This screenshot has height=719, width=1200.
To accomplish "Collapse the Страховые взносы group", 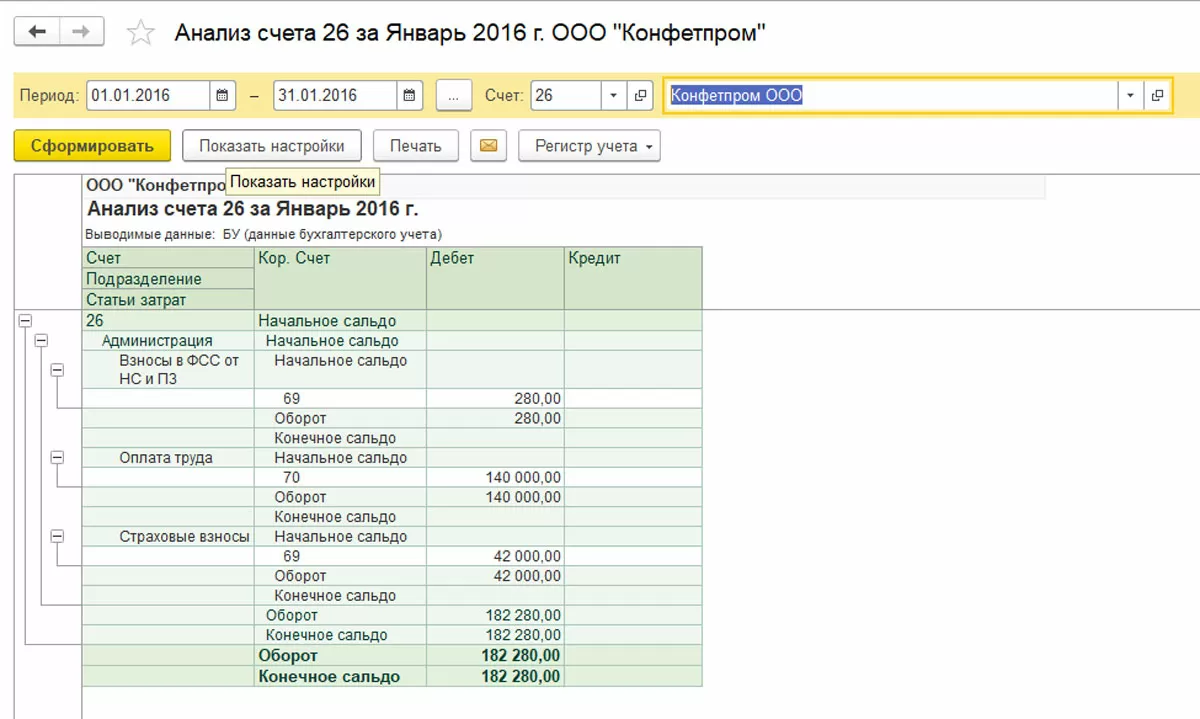I will [x=57, y=536].
